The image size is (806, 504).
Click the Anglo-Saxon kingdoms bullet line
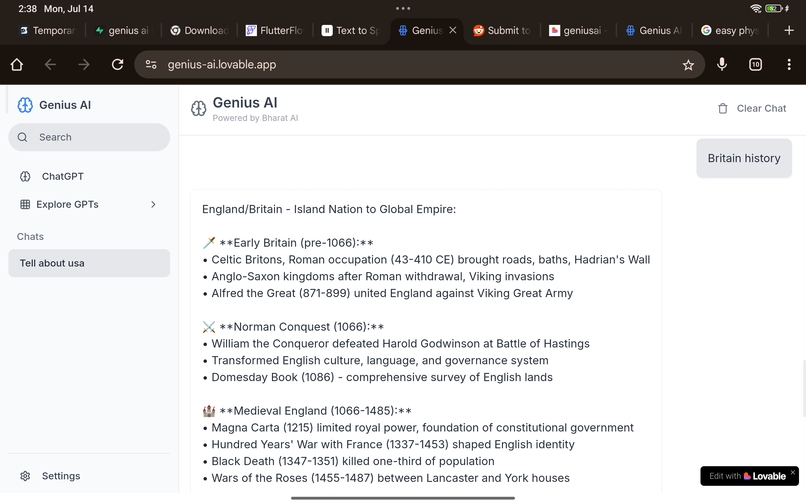(x=378, y=277)
